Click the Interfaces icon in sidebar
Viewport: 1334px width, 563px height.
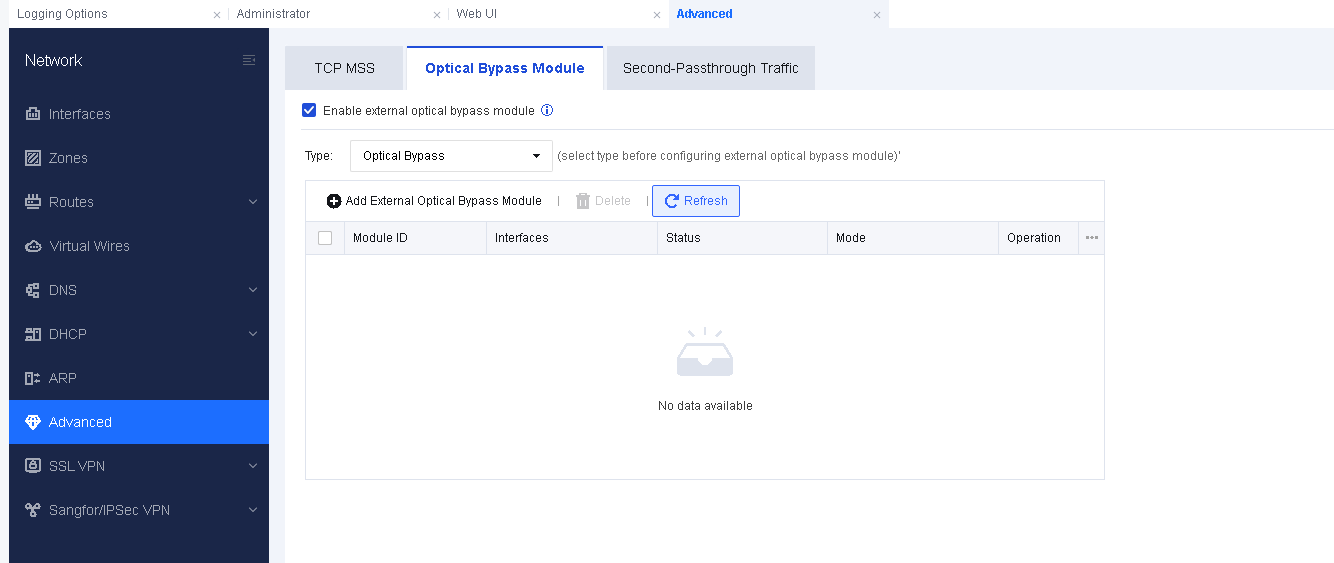coord(32,114)
